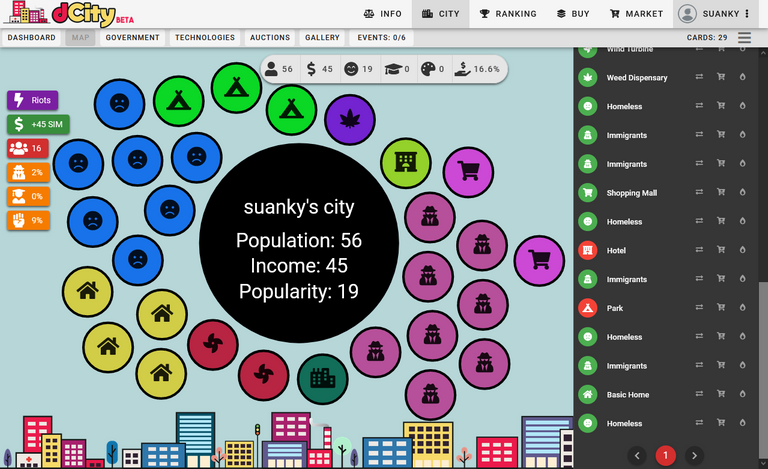Viewport: 768px width, 469px height.
Task: Go to next cards page arrow
Action: (x=694, y=456)
